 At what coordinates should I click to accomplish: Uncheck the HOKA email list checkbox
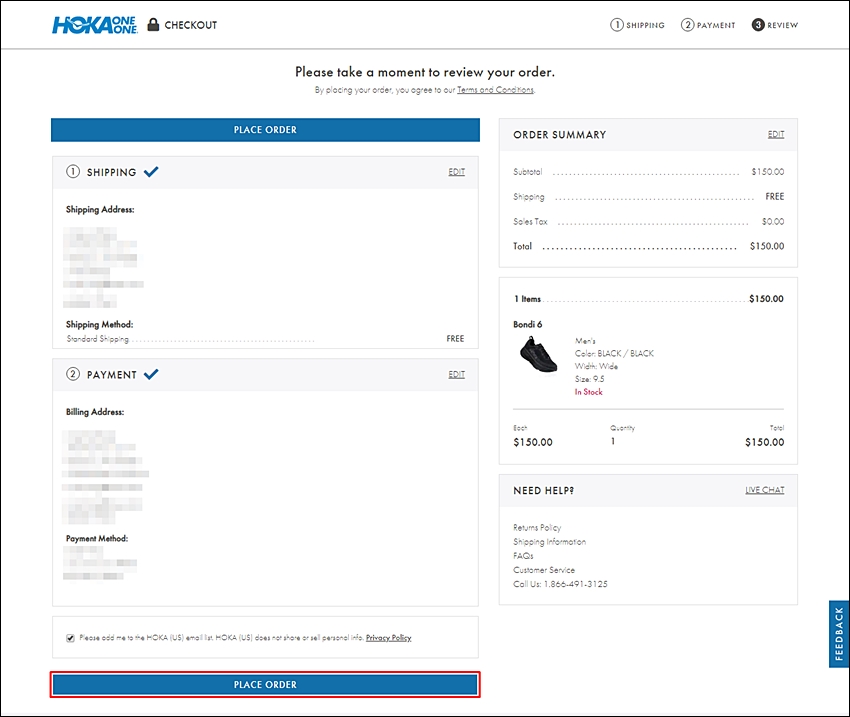point(70,638)
